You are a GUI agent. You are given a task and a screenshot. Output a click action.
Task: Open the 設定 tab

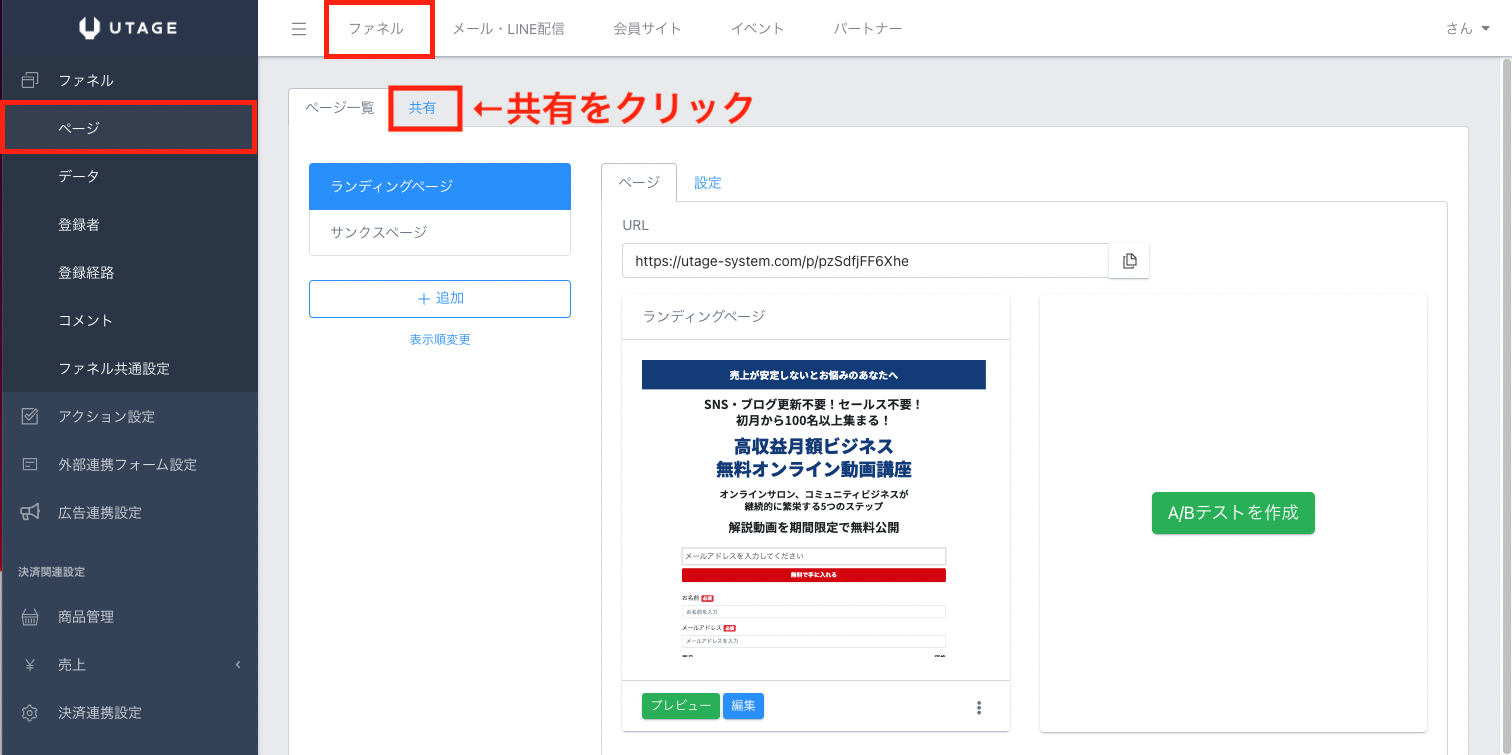coord(708,183)
